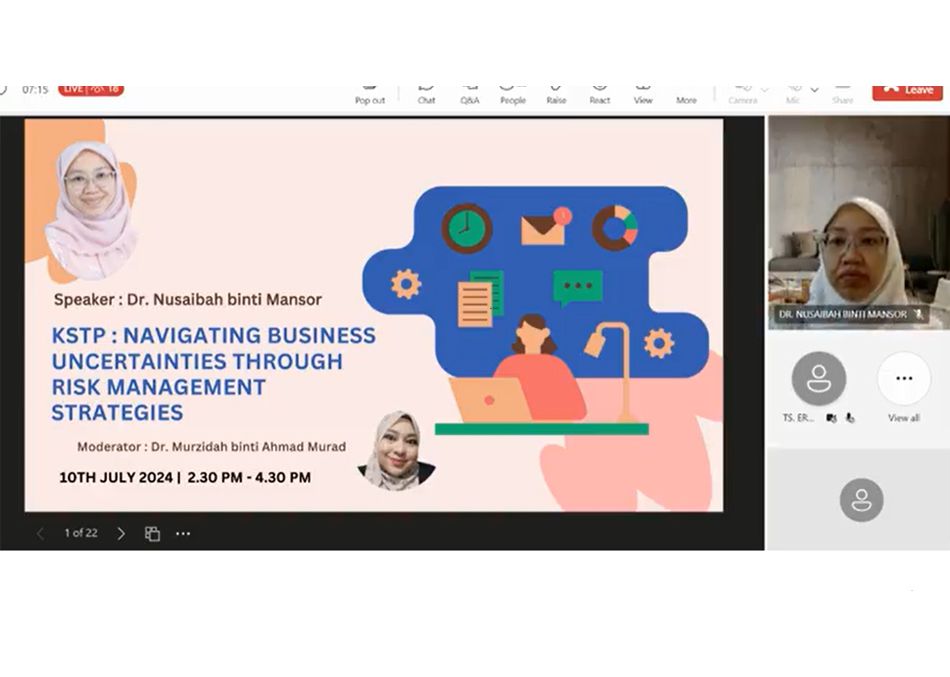
Task: Open the Q&A panel
Action: tap(469, 93)
